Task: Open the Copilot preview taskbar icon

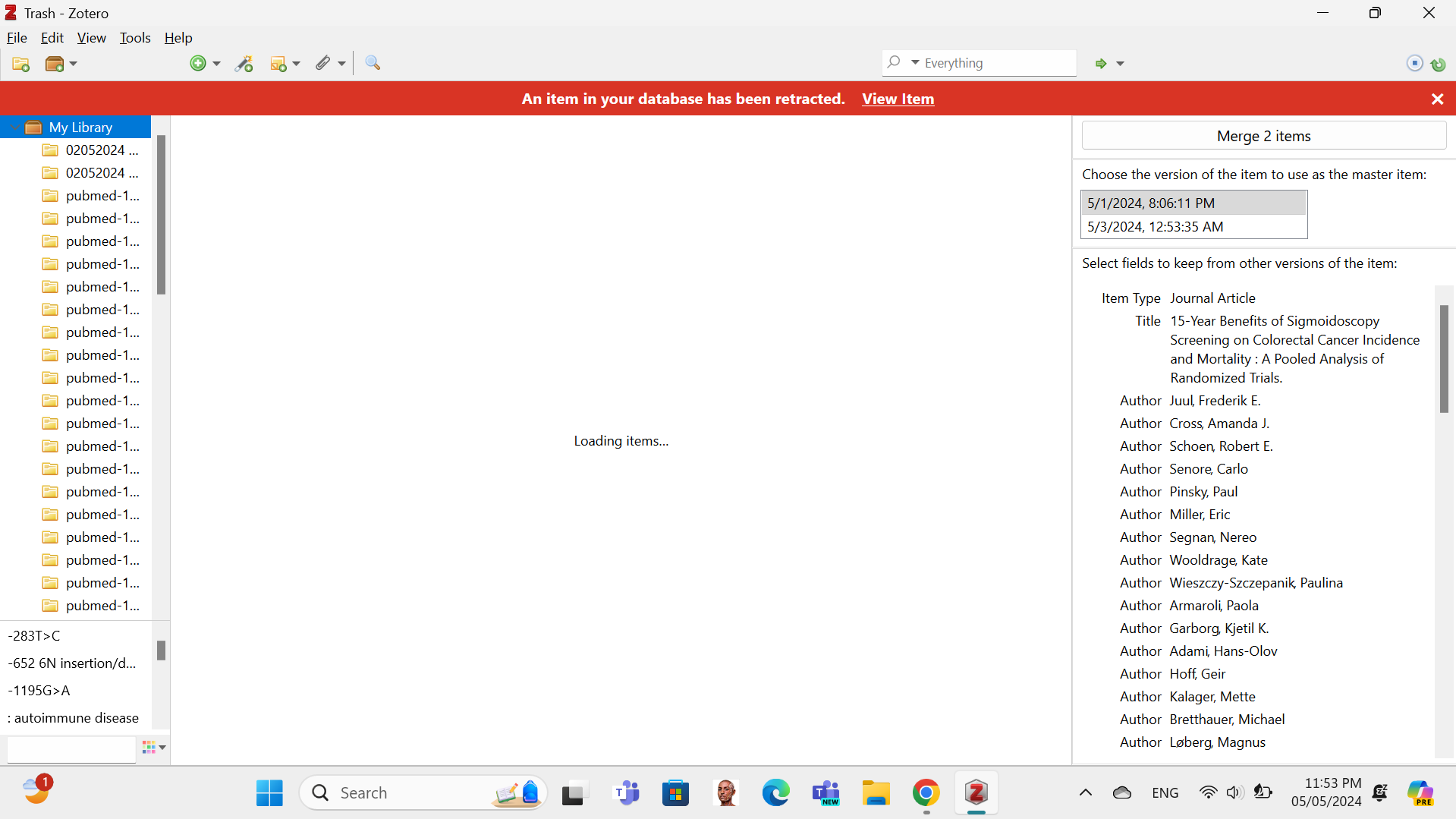Action: [x=1420, y=793]
